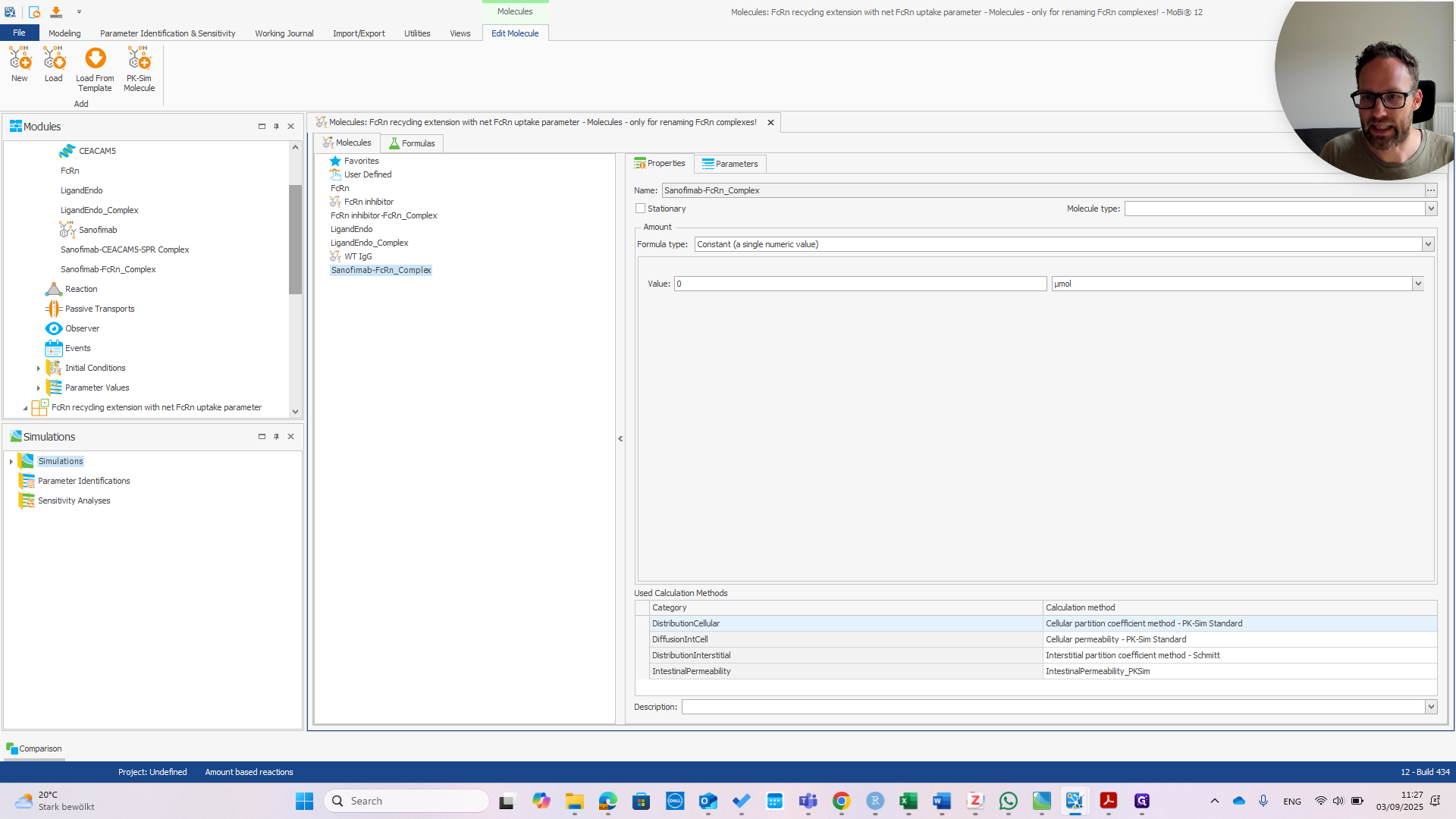
Task: Switch to the Parameters tab
Action: (x=730, y=164)
